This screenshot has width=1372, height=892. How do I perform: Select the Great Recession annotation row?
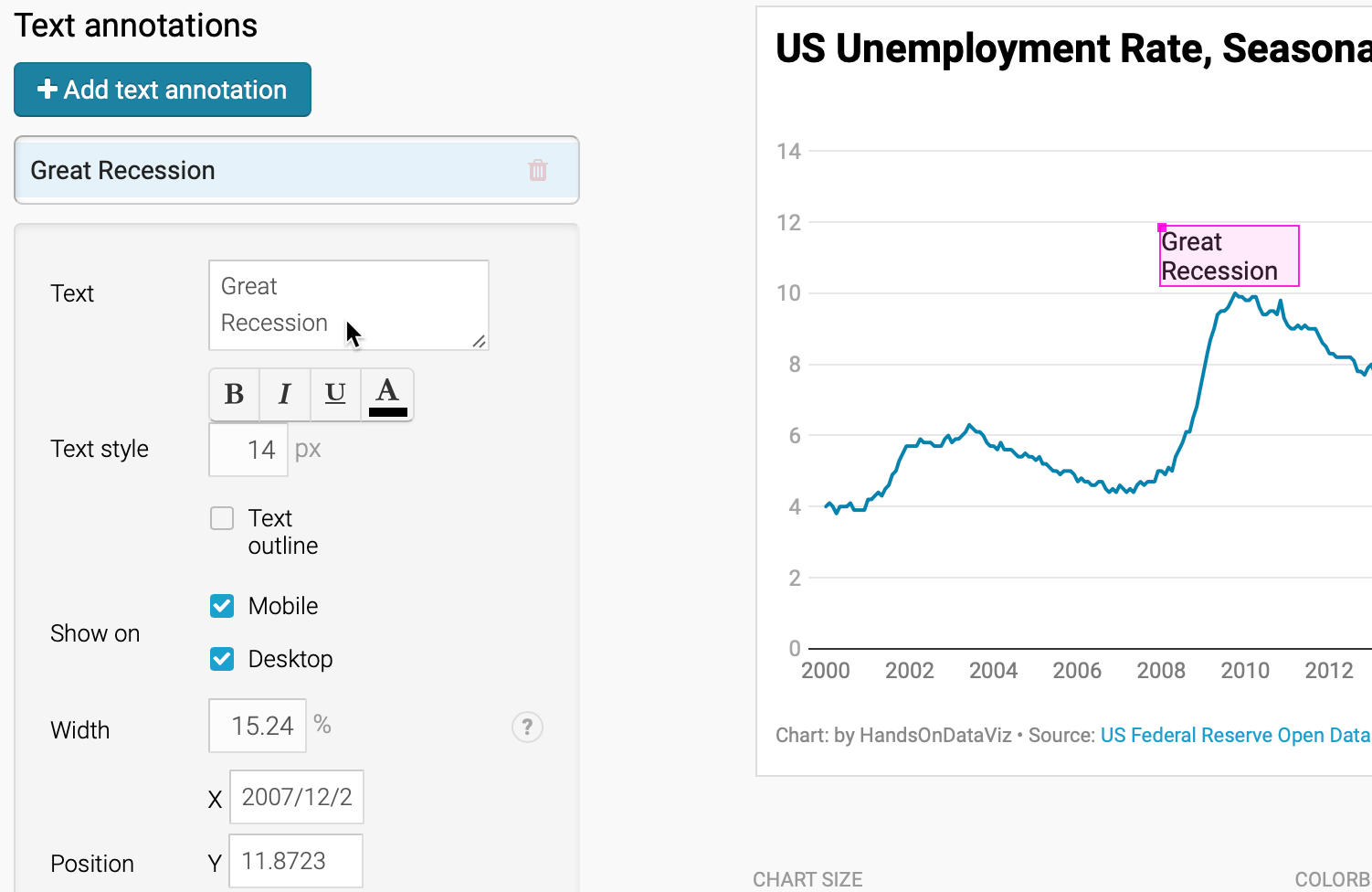coord(297,170)
